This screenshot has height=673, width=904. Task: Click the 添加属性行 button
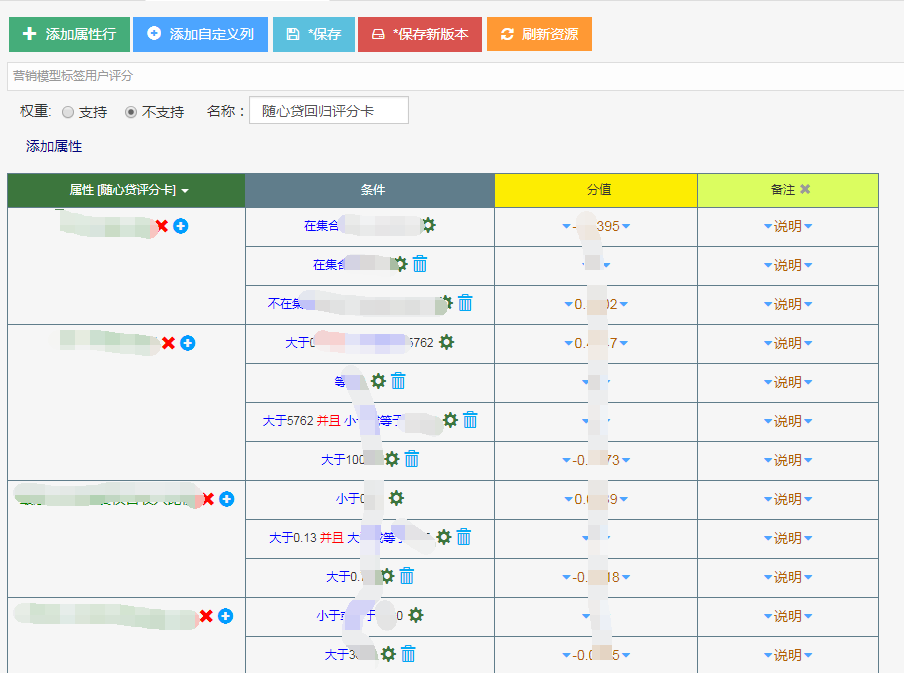[69, 34]
